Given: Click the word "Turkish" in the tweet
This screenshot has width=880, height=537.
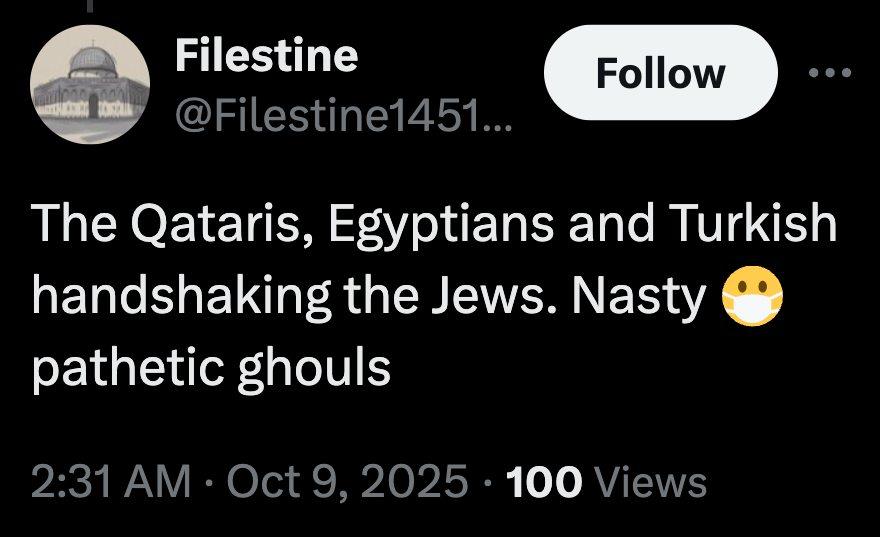Looking at the screenshot, I should click(x=752, y=224).
